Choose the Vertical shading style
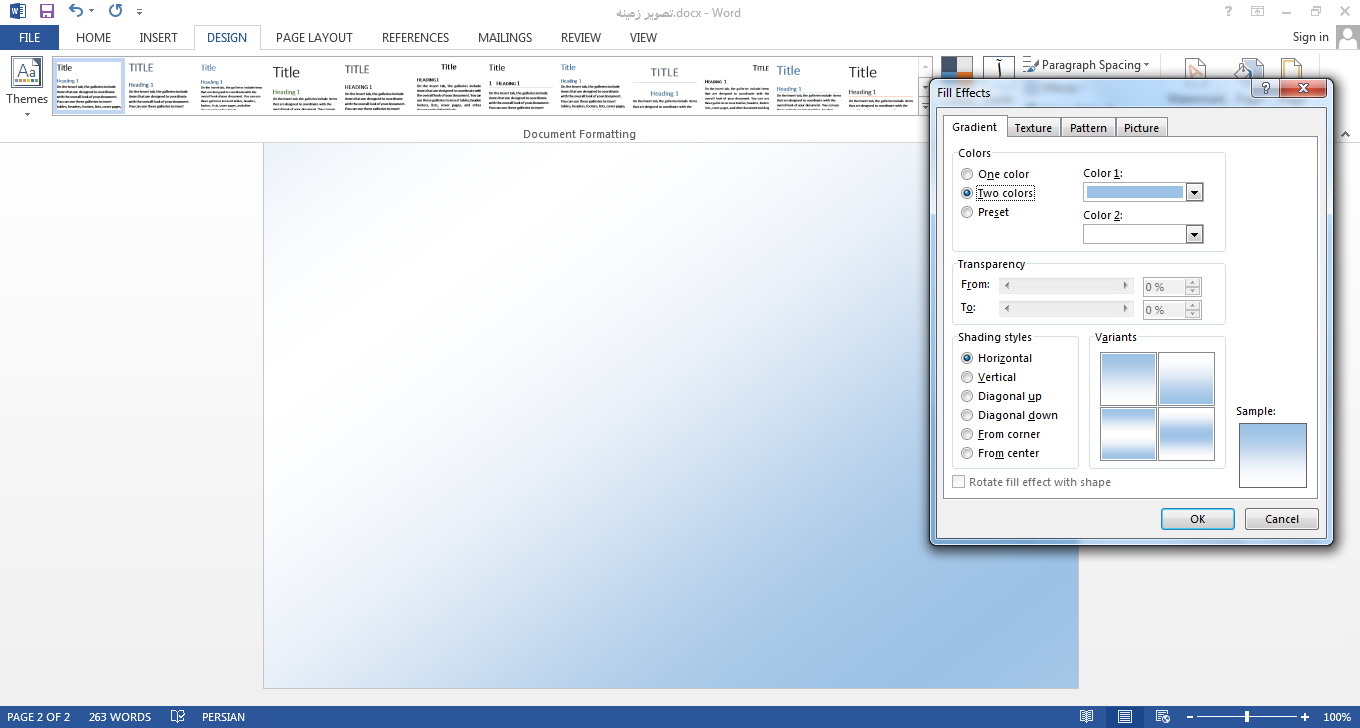 tap(967, 377)
